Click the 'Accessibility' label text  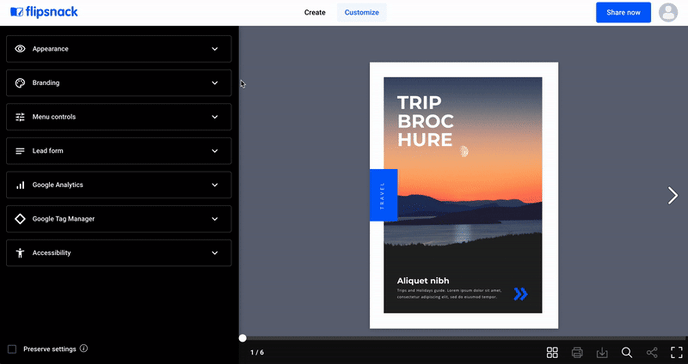52,253
